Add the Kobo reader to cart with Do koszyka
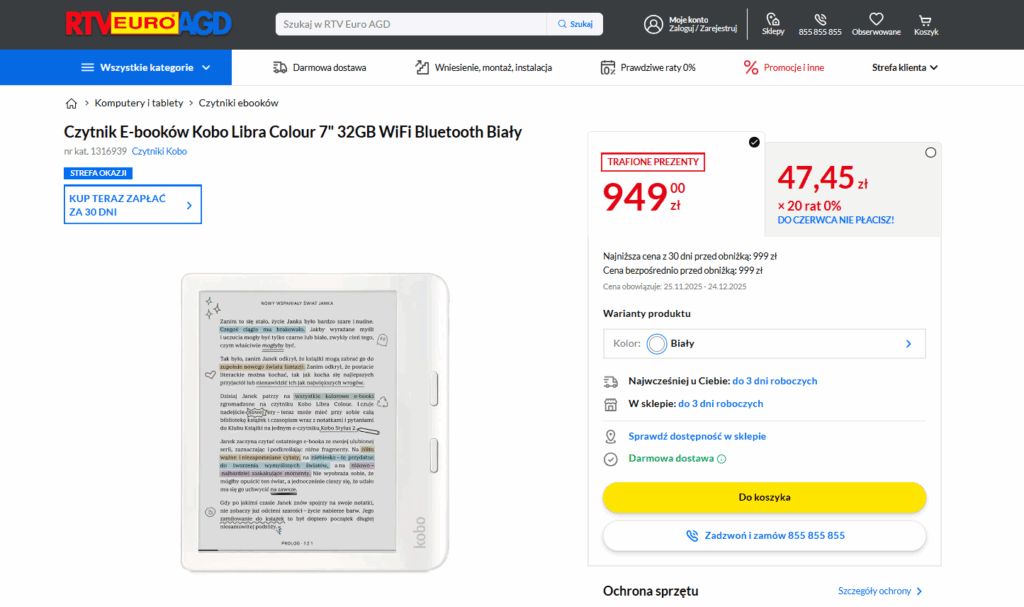The height and width of the screenshot is (607, 1024). 765,497
